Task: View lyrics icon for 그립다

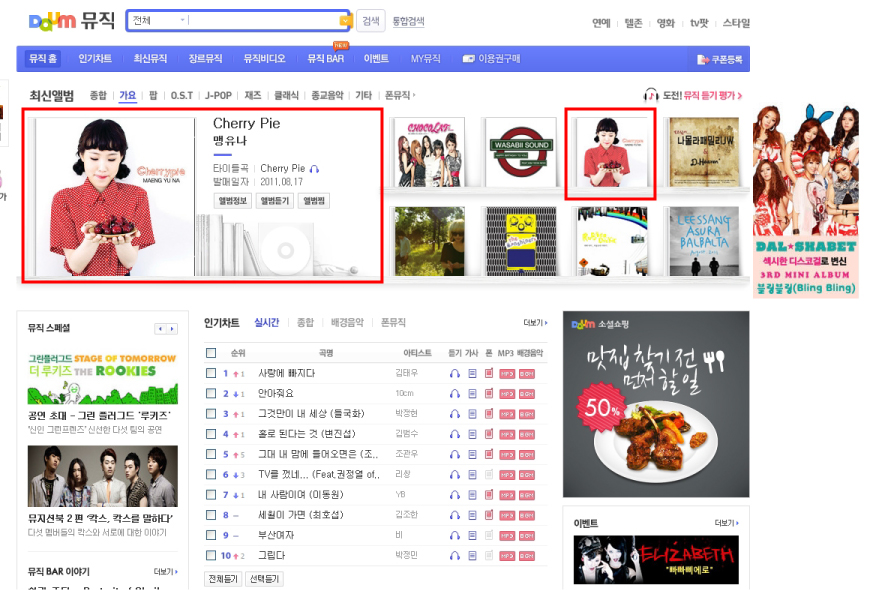Action: coord(472,555)
